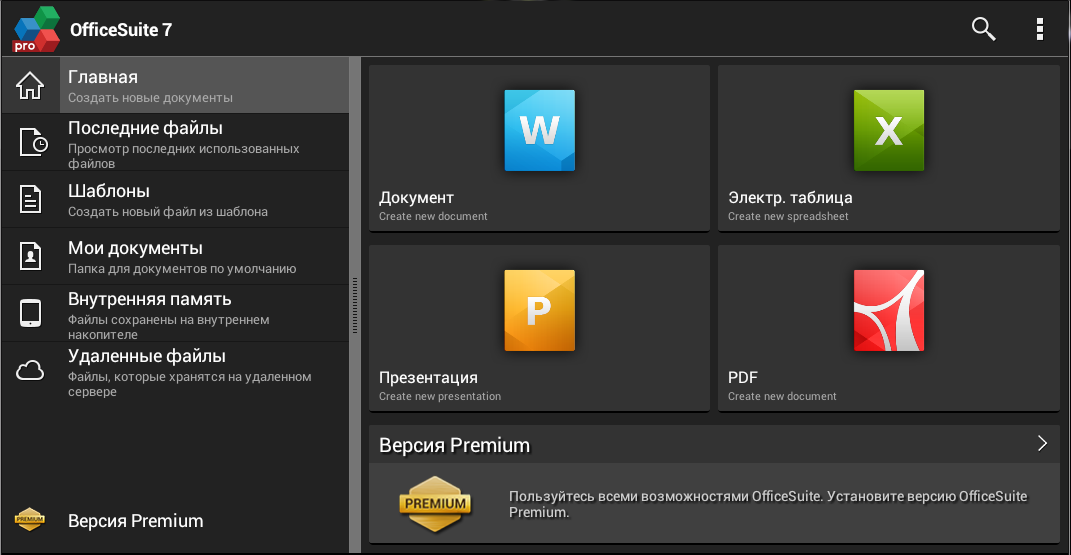Select Мои документы sidebar entry

(135, 248)
